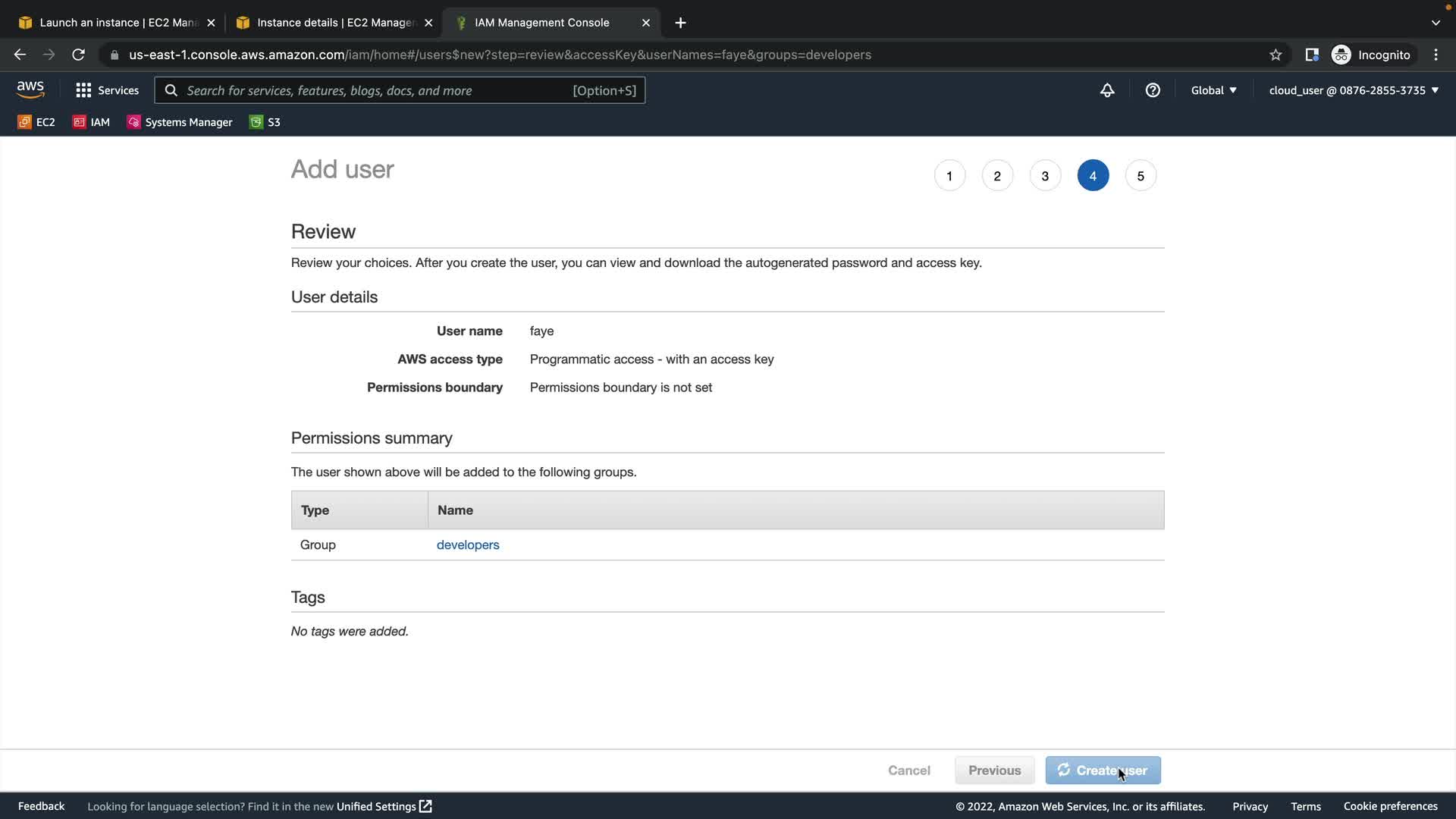Open the developers group link
Image resolution: width=1456 pixels, height=819 pixels.
(468, 544)
